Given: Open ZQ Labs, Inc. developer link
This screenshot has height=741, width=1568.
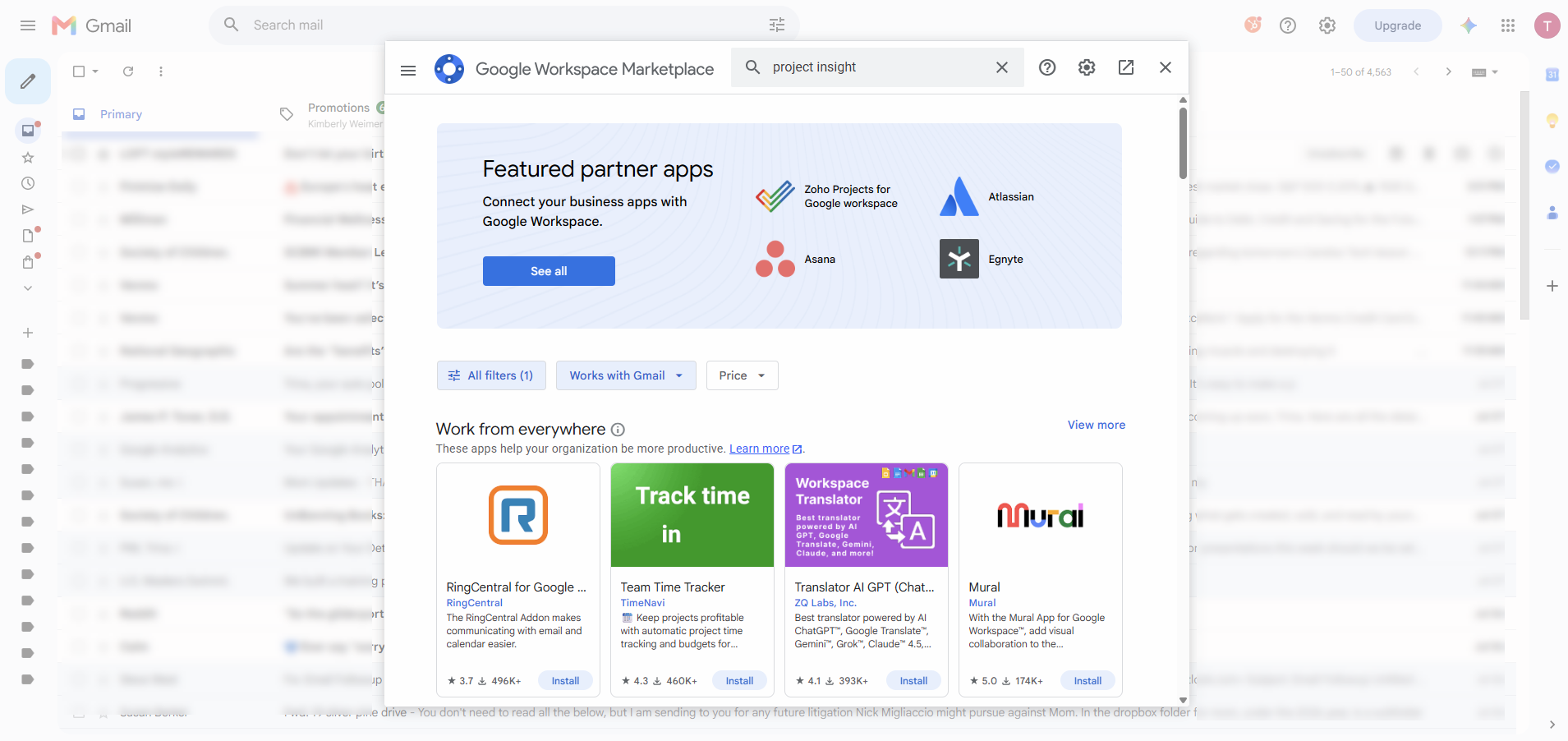Looking at the screenshot, I should click(825, 603).
